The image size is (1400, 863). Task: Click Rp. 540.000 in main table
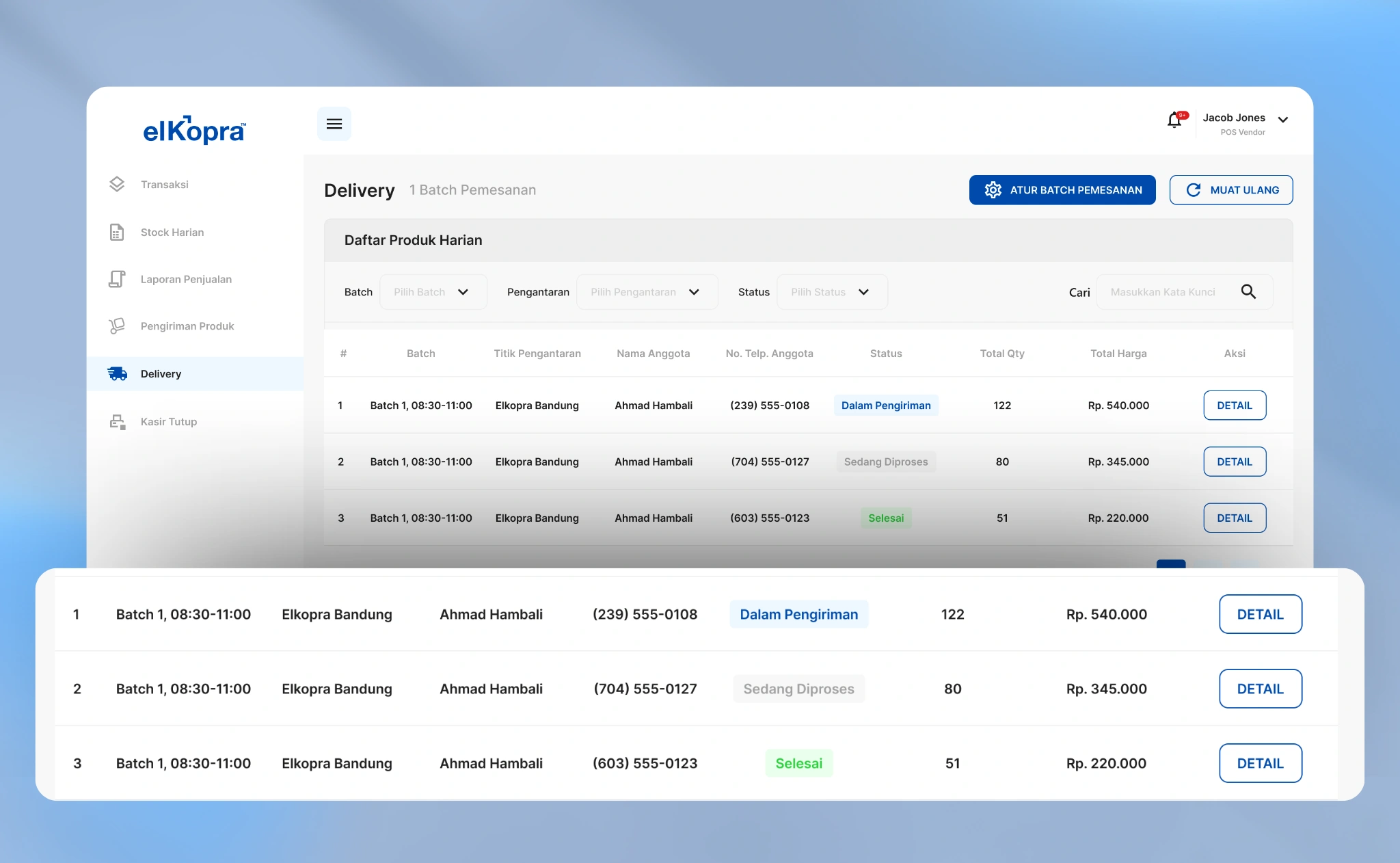(x=1118, y=406)
